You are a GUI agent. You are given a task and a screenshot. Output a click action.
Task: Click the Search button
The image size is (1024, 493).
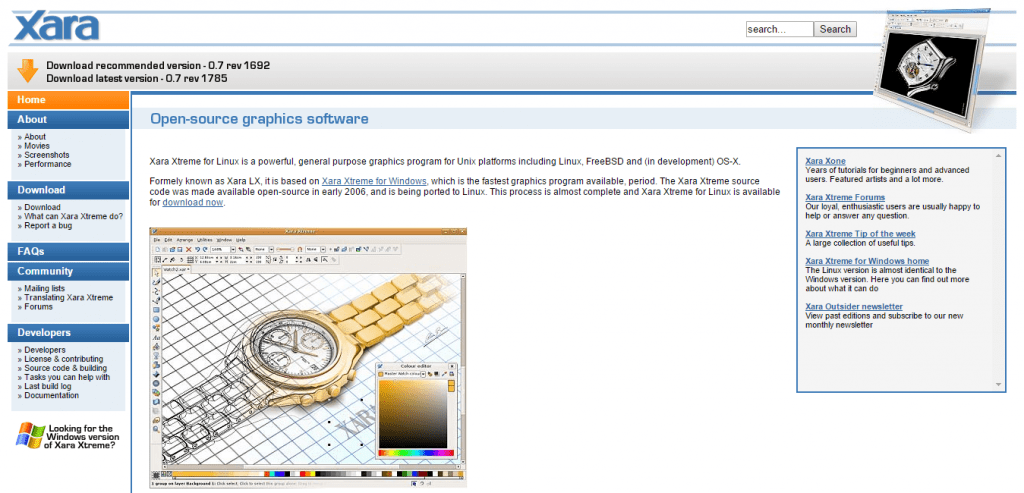tap(835, 29)
